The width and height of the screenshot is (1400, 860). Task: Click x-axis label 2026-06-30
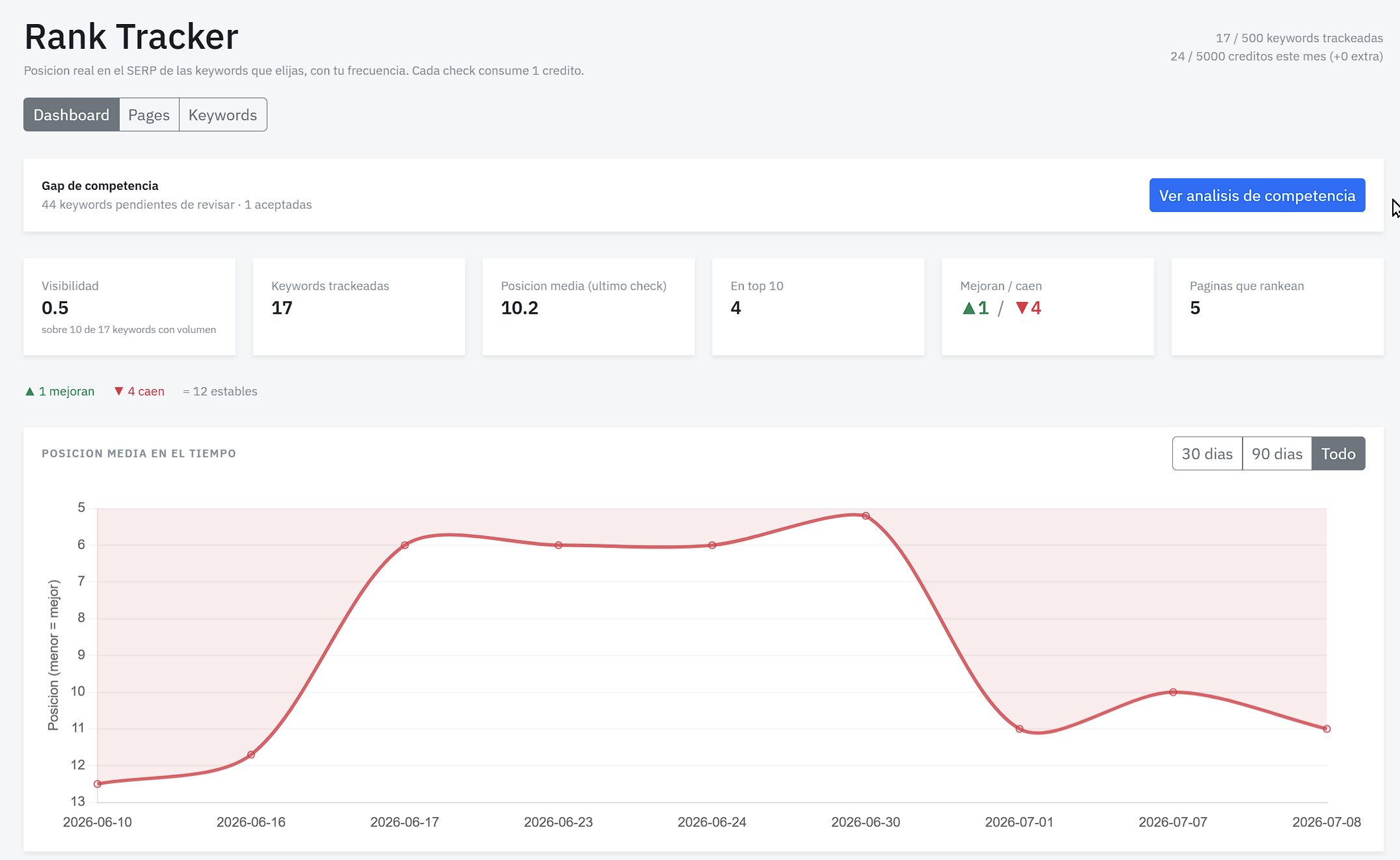coord(866,822)
